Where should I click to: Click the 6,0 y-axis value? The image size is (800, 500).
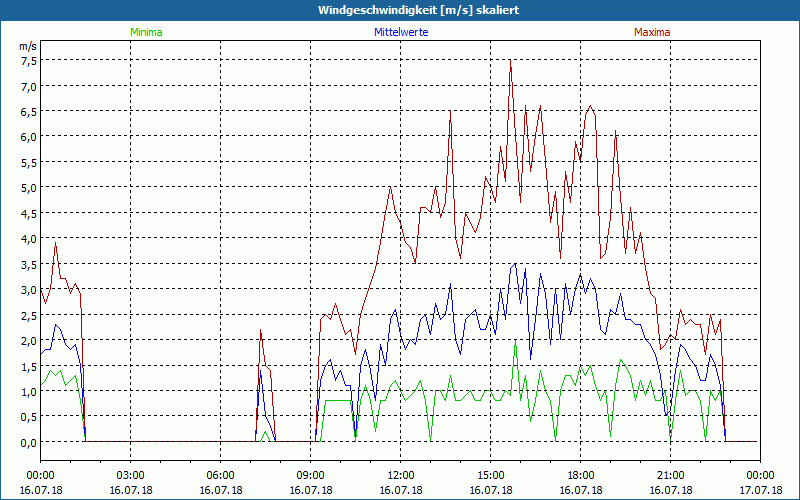[29, 137]
